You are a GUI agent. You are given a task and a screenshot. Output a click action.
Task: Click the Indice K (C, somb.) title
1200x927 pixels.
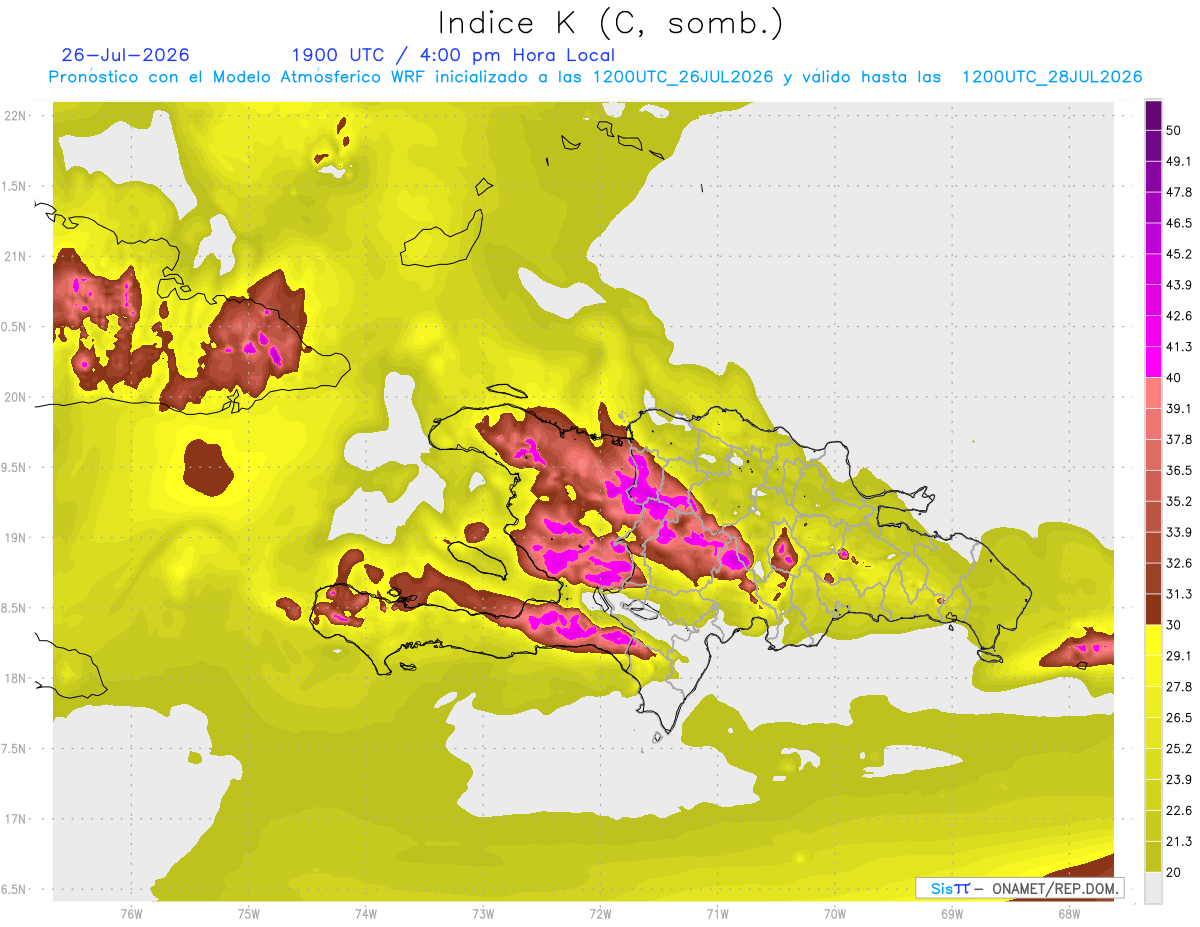[611, 23]
